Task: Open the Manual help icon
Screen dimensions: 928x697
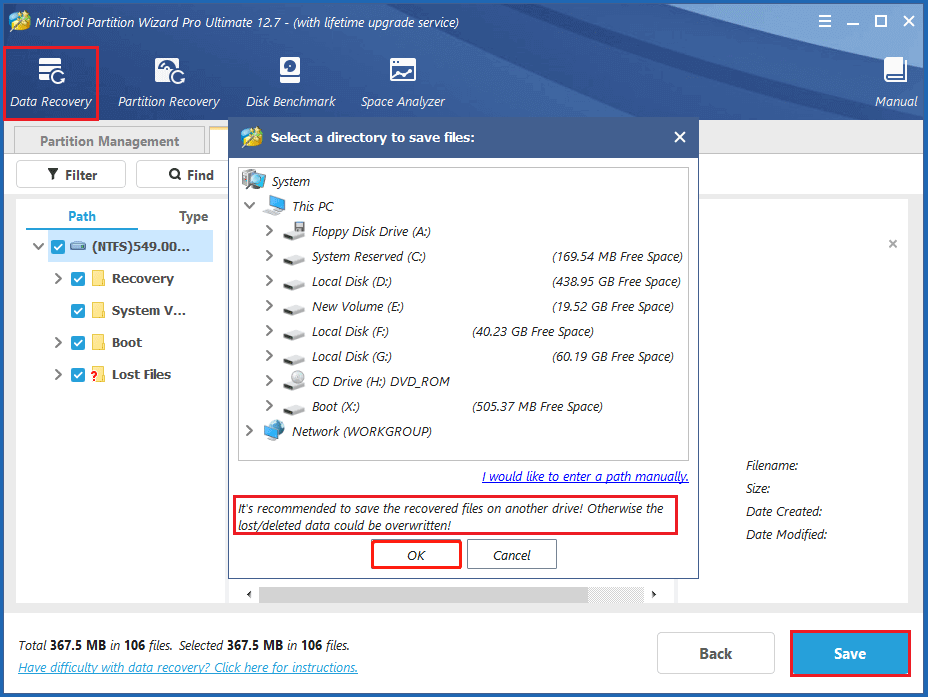Action: (895, 82)
